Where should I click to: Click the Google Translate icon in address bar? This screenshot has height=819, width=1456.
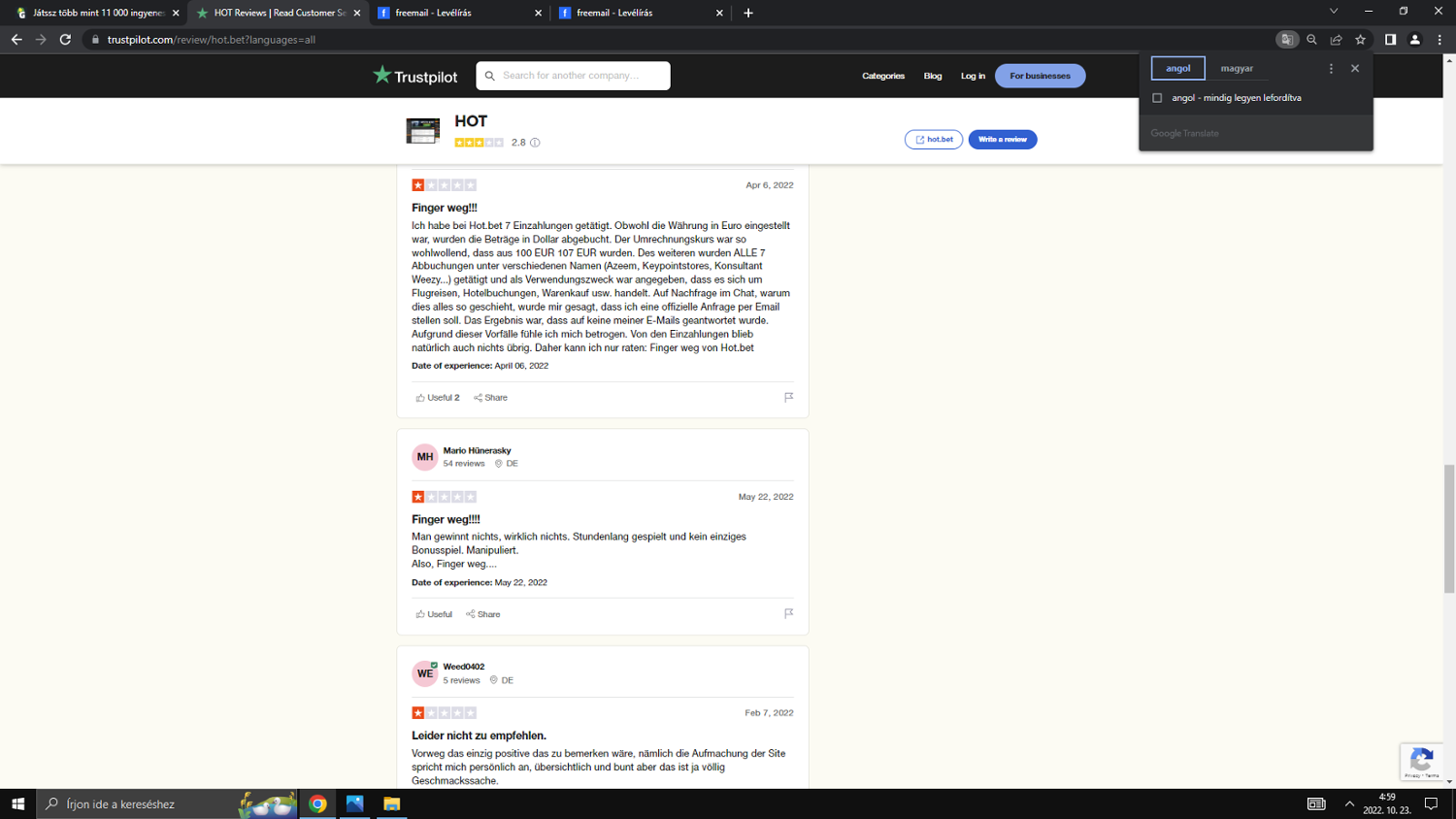click(1287, 40)
